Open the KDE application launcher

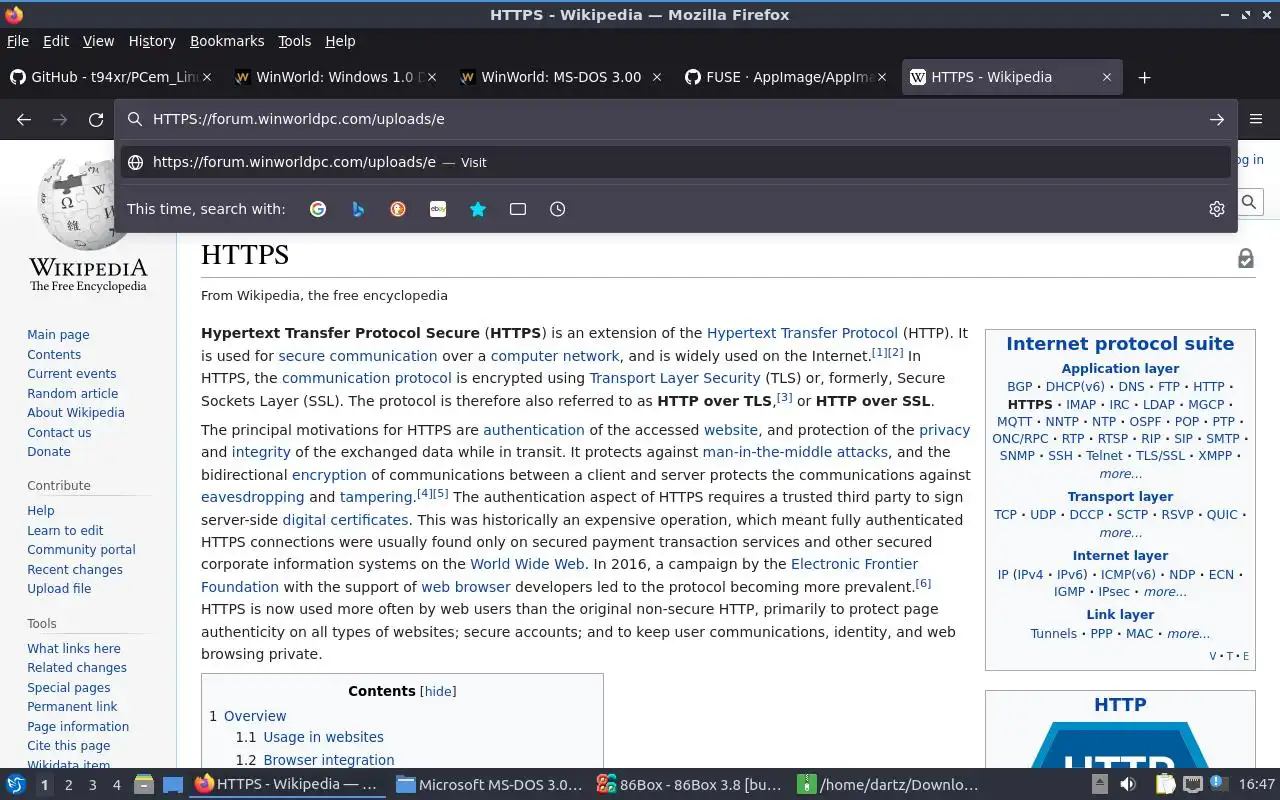(16, 784)
